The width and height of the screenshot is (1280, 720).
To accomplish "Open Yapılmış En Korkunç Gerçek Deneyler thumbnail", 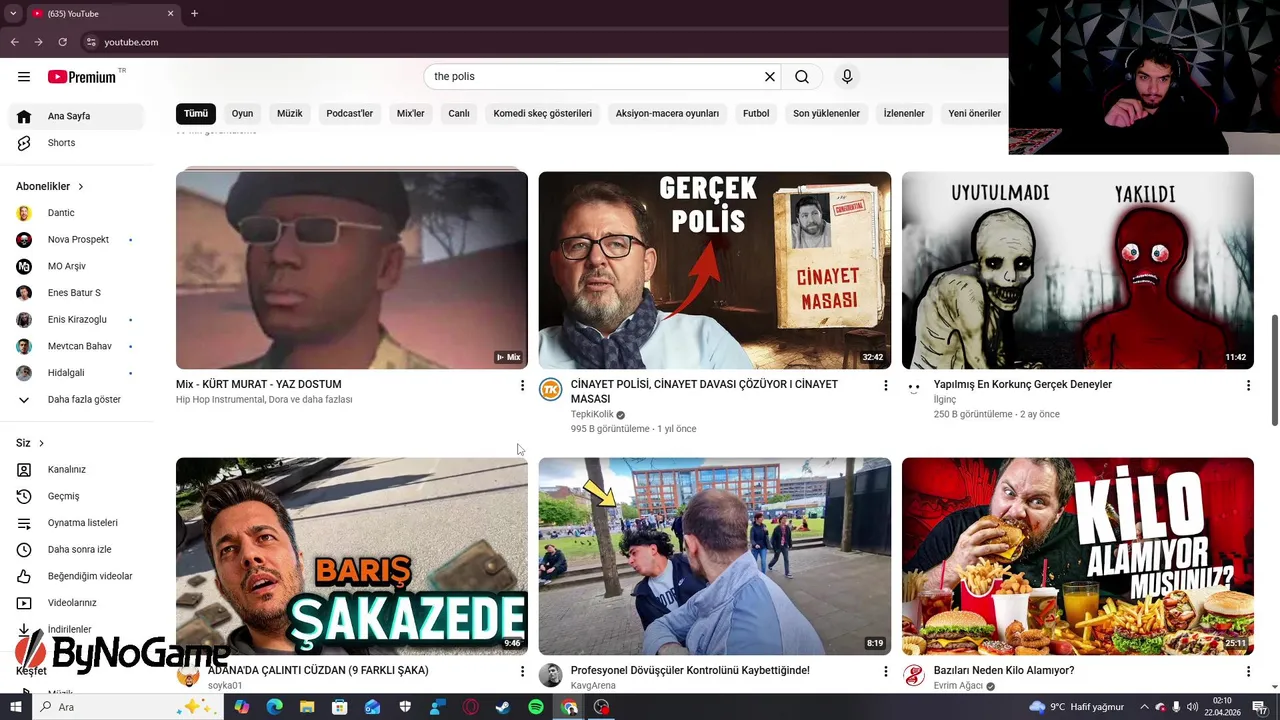I will coord(1078,270).
